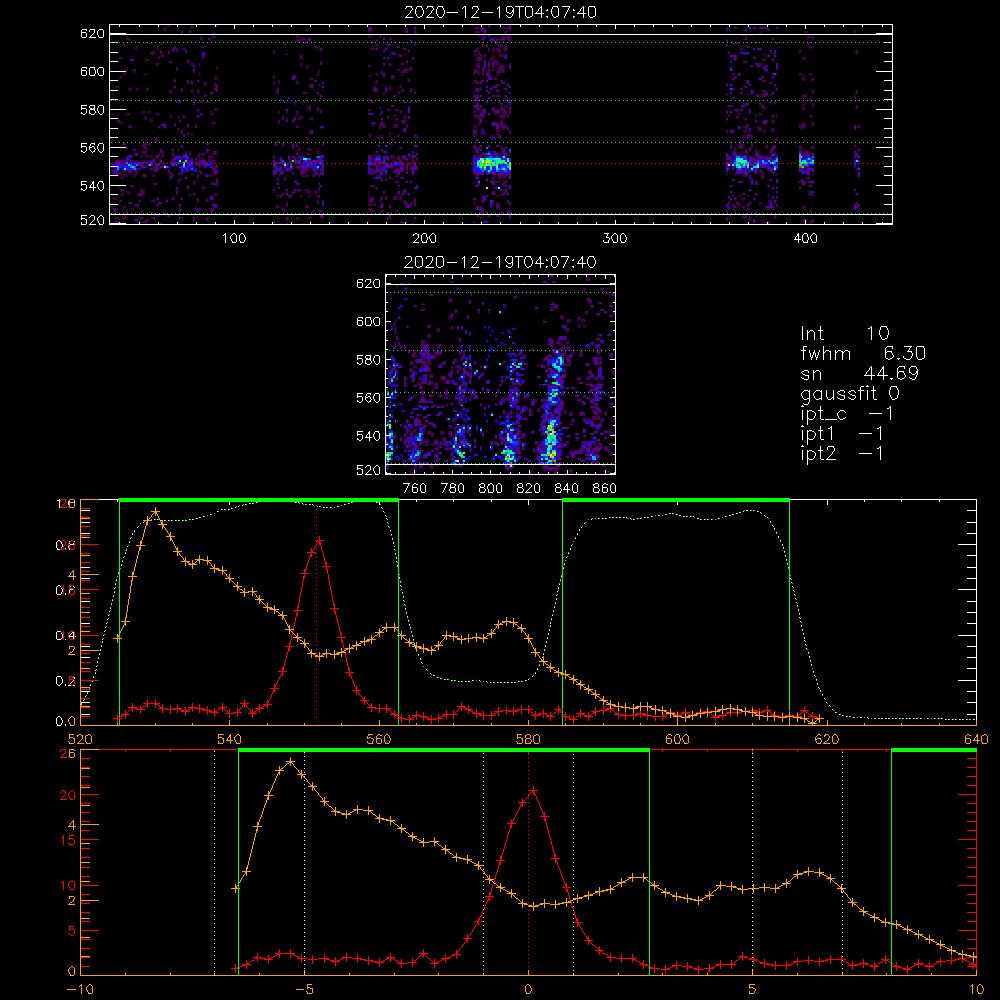This screenshot has width=1000, height=1000.
Task: Click the brightest emission blob near 235 in top image
Action: click(x=492, y=164)
